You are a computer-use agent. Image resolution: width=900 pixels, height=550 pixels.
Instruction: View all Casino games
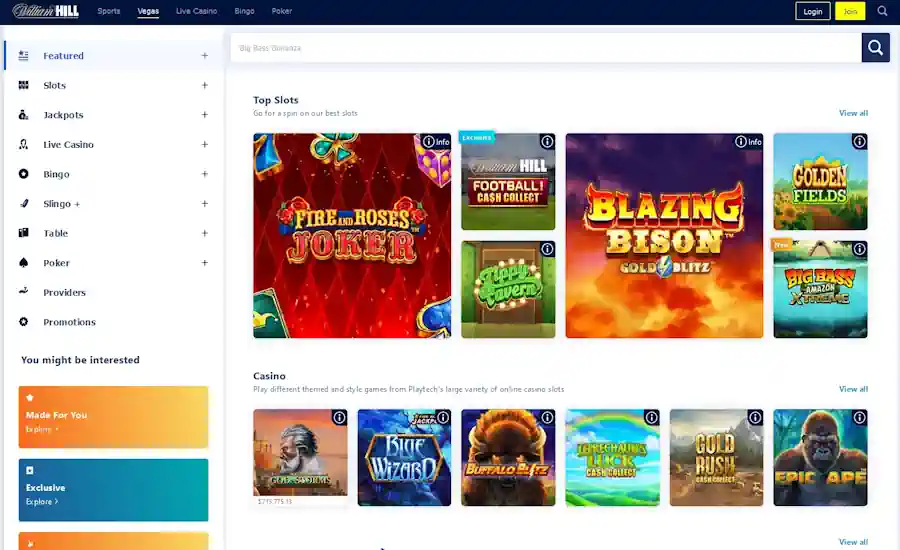tap(853, 389)
